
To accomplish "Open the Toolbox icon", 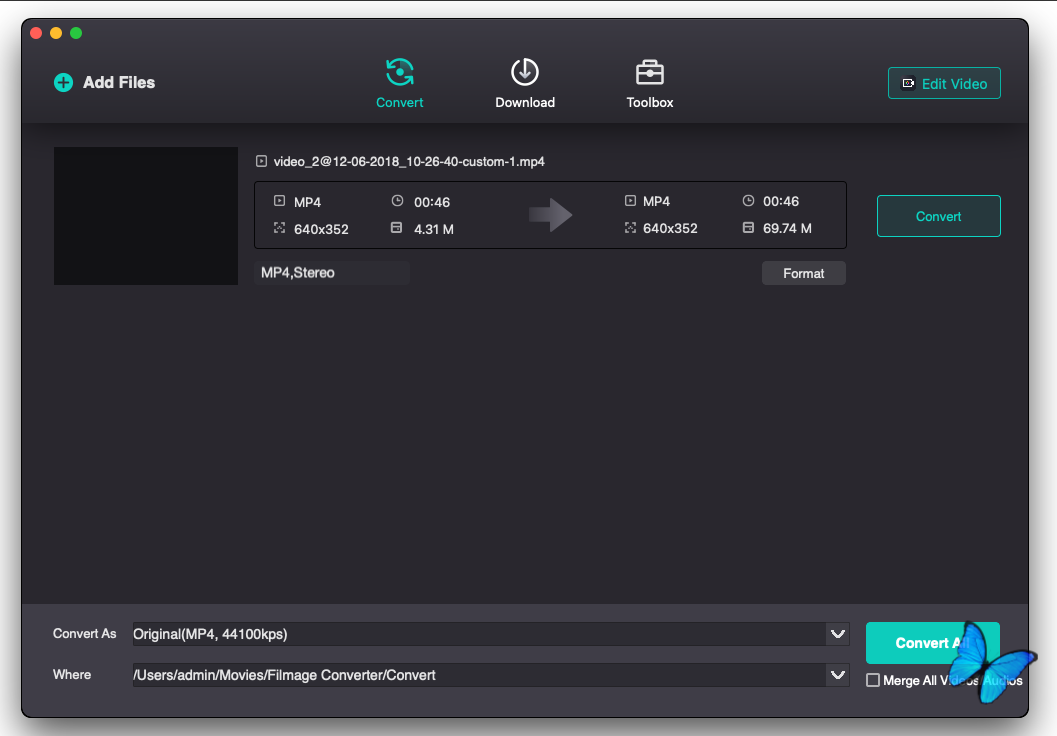I will click(650, 73).
